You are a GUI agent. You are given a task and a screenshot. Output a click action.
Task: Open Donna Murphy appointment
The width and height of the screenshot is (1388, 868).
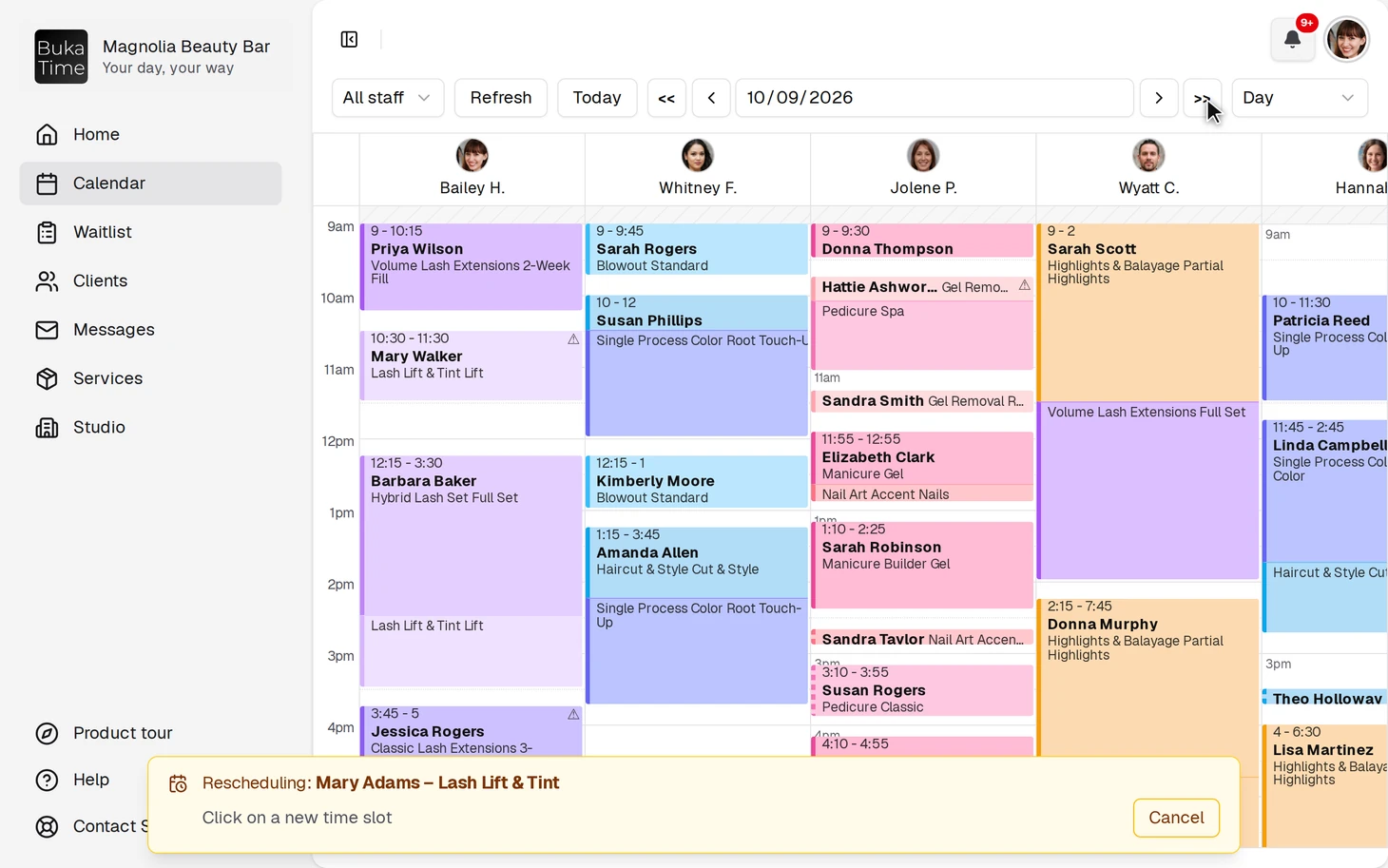1147,677
